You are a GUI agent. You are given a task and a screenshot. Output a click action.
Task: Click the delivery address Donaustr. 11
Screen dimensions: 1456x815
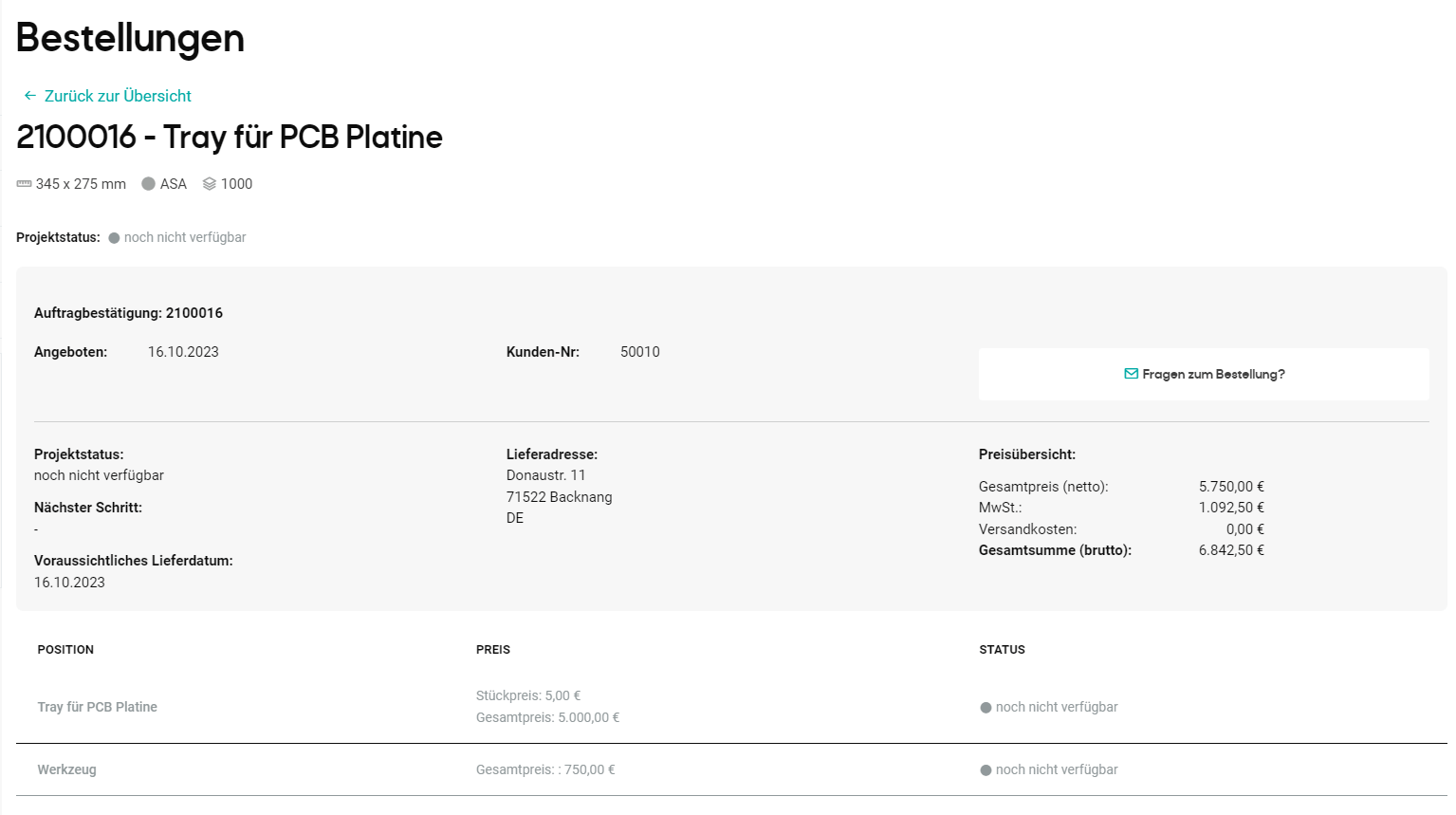pos(544,474)
